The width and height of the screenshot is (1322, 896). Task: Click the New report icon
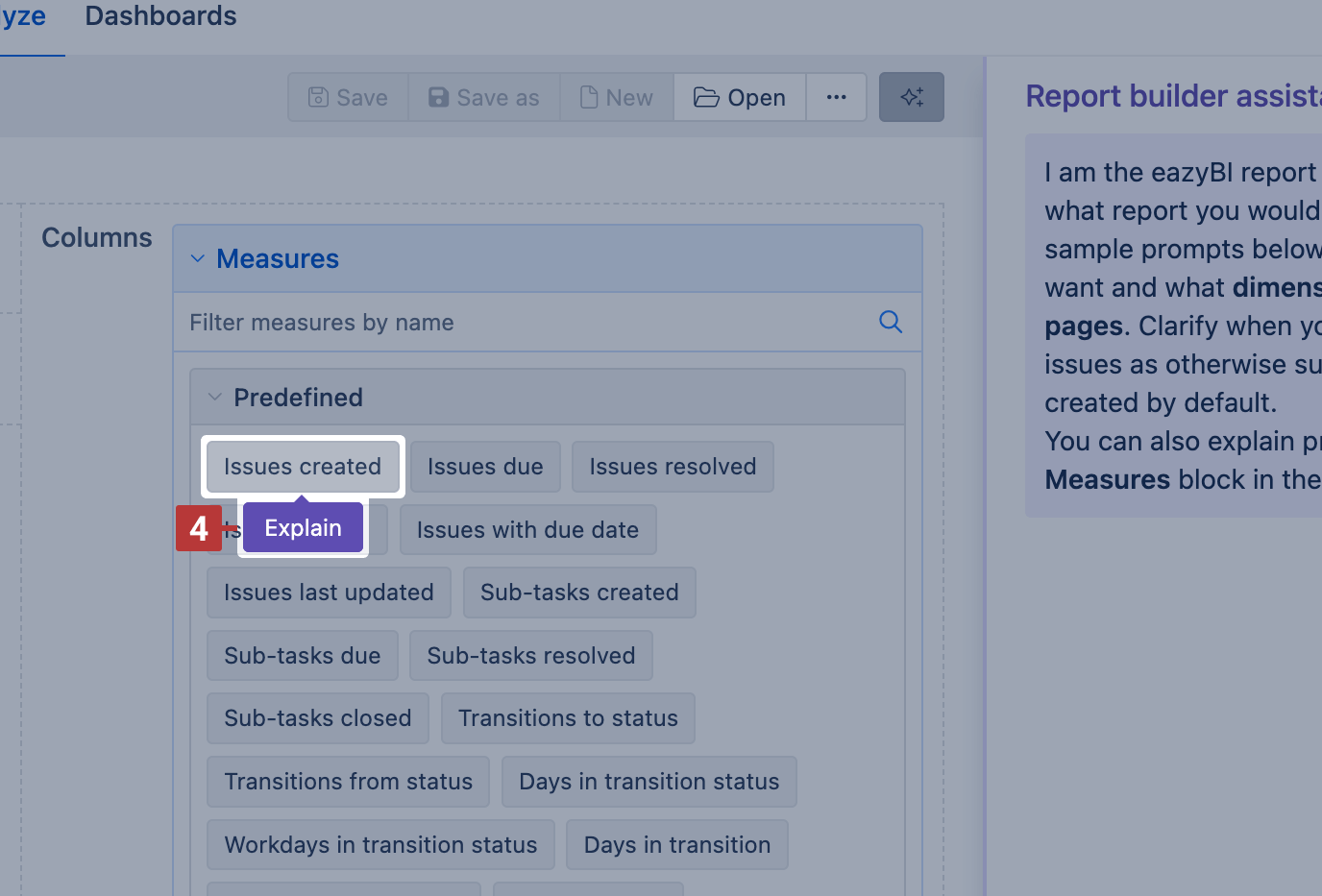pos(588,96)
